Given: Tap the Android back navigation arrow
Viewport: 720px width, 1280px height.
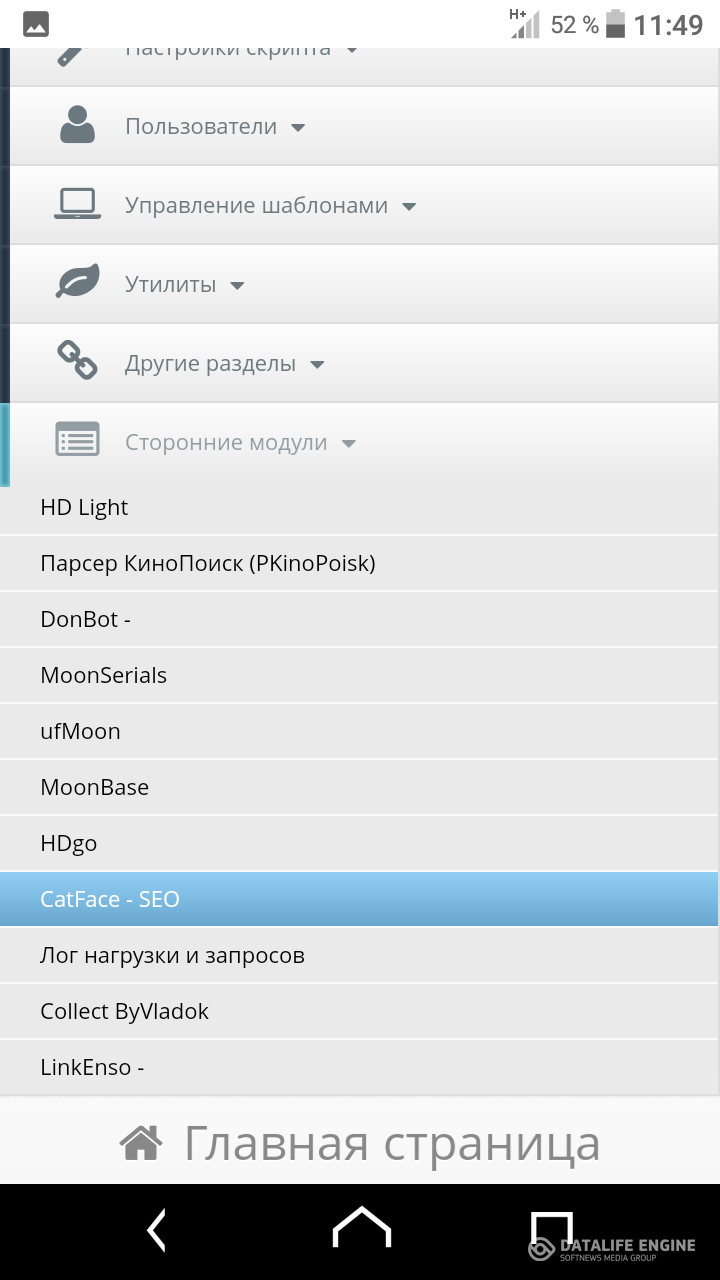Looking at the screenshot, I should (156, 1231).
